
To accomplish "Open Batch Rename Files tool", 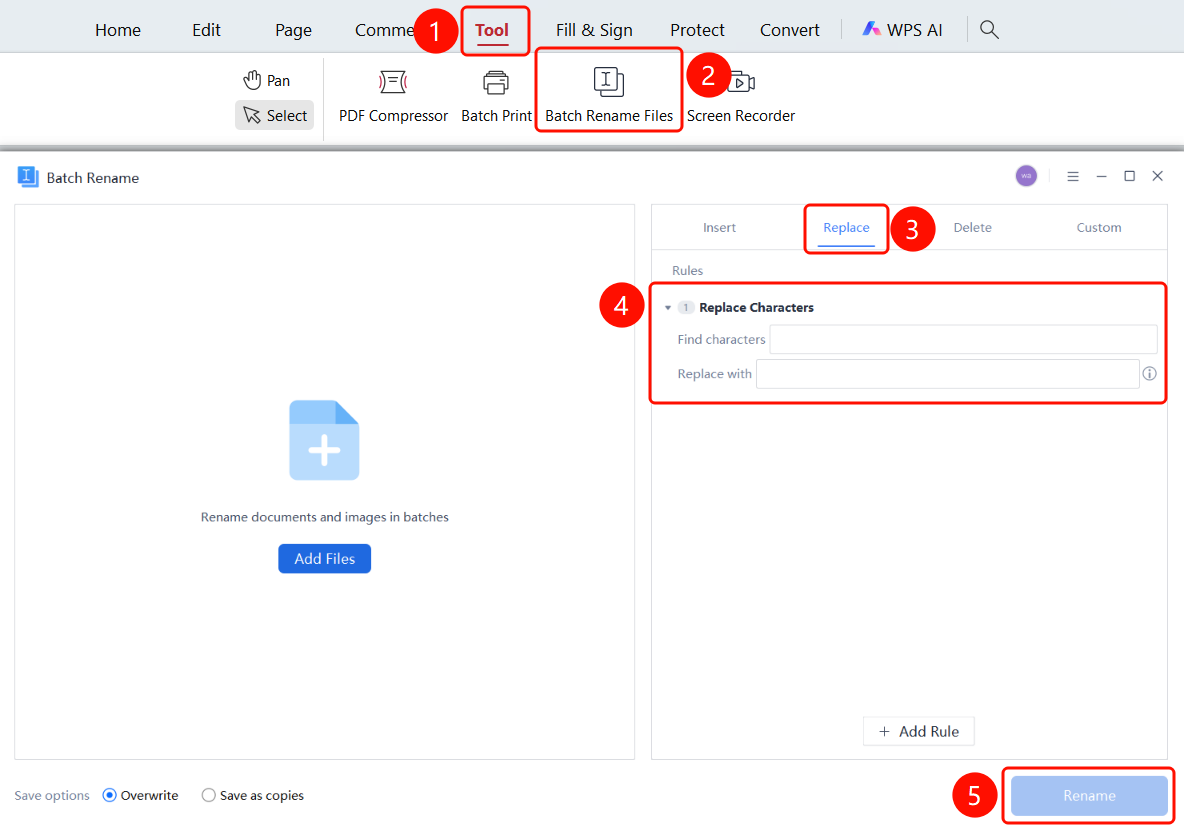I will tap(609, 94).
